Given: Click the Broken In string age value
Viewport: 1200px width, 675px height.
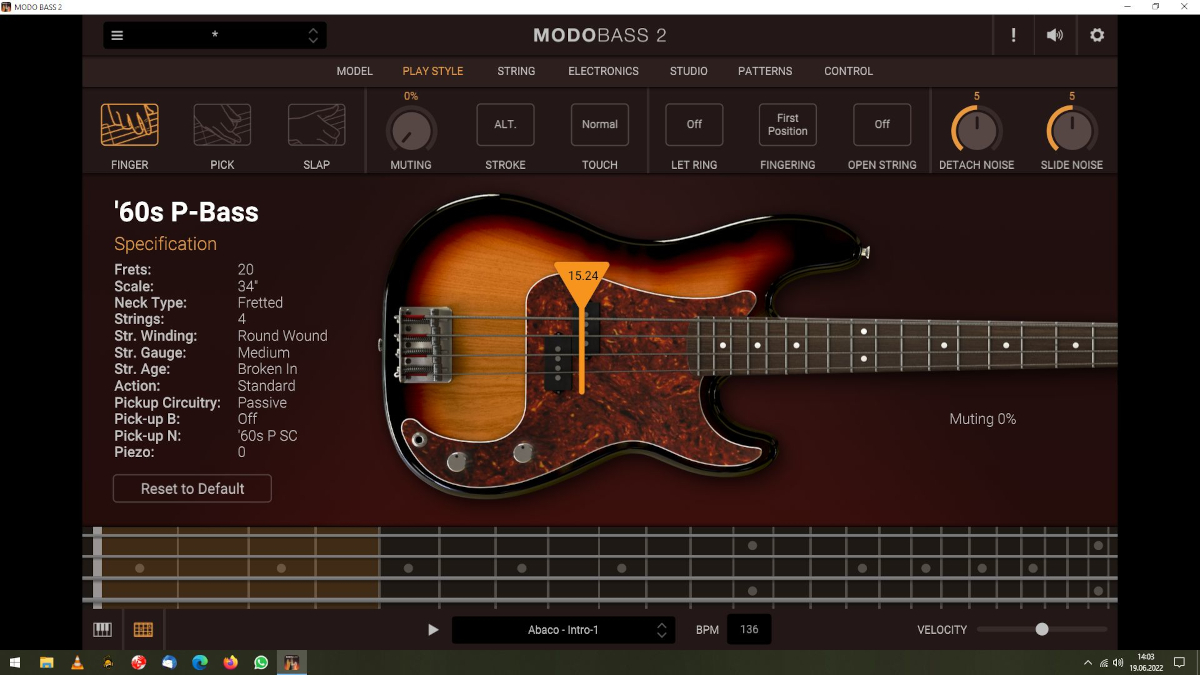Looking at the screenshot, I should 267,369.
